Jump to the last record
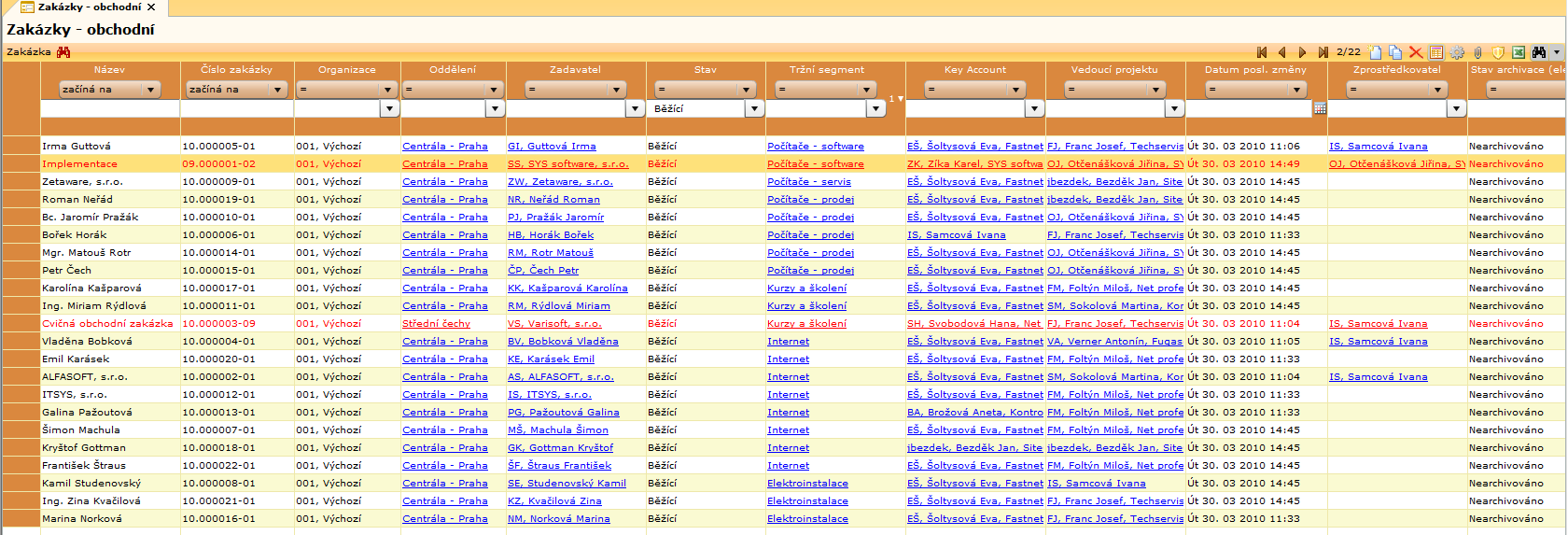 tap(1323, 52)
